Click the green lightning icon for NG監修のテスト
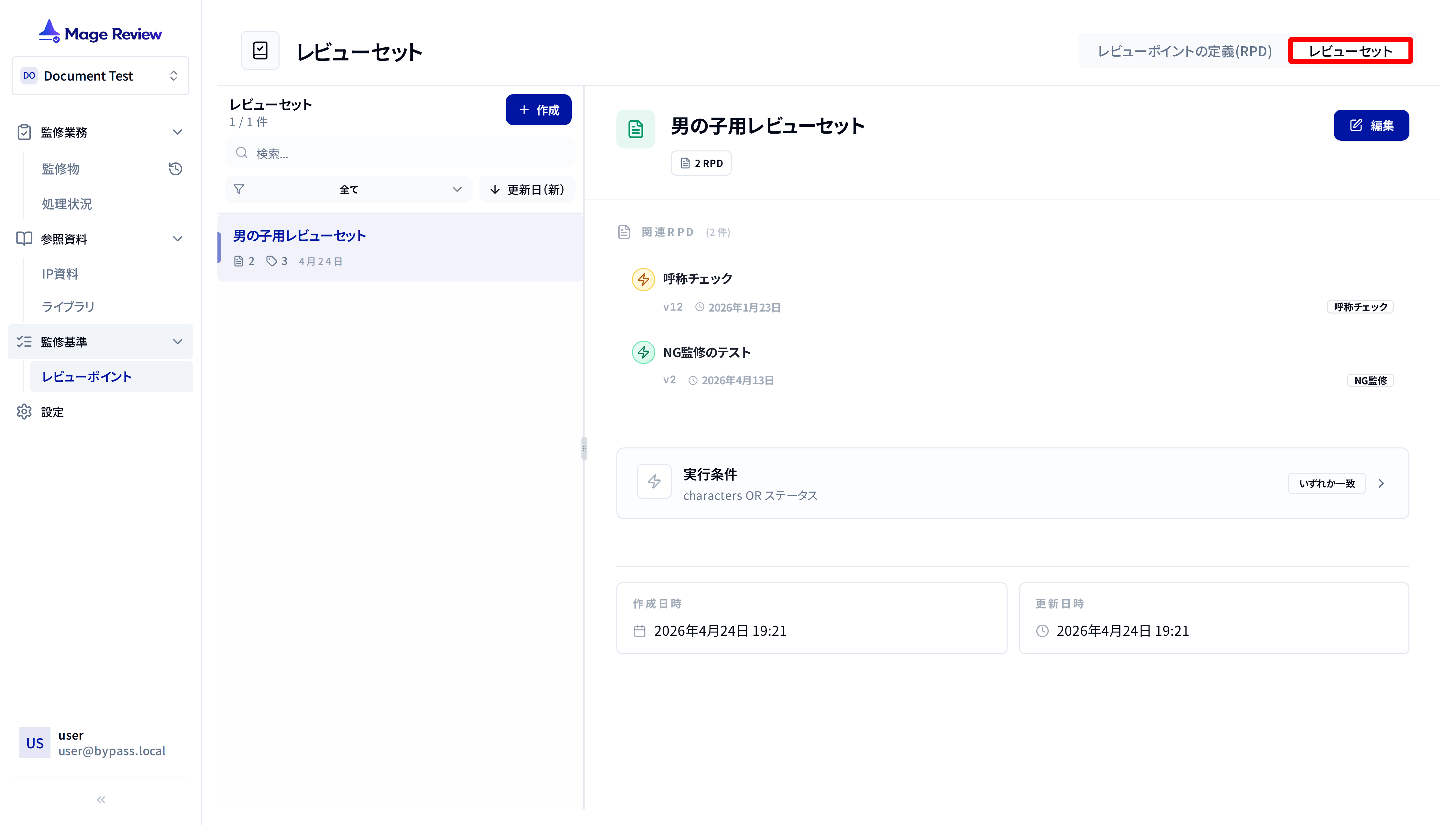This screenshot has width=1456, height=825. tap(643, 352)
